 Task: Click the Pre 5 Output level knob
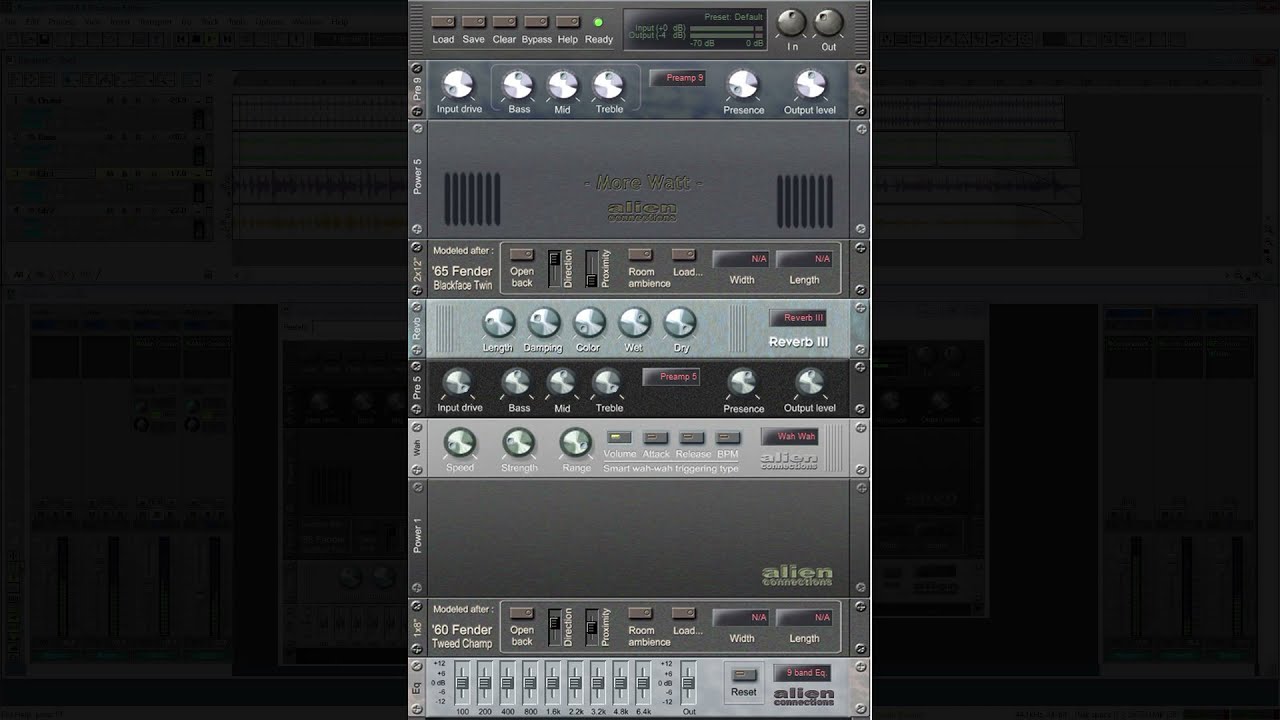[810, 383]
